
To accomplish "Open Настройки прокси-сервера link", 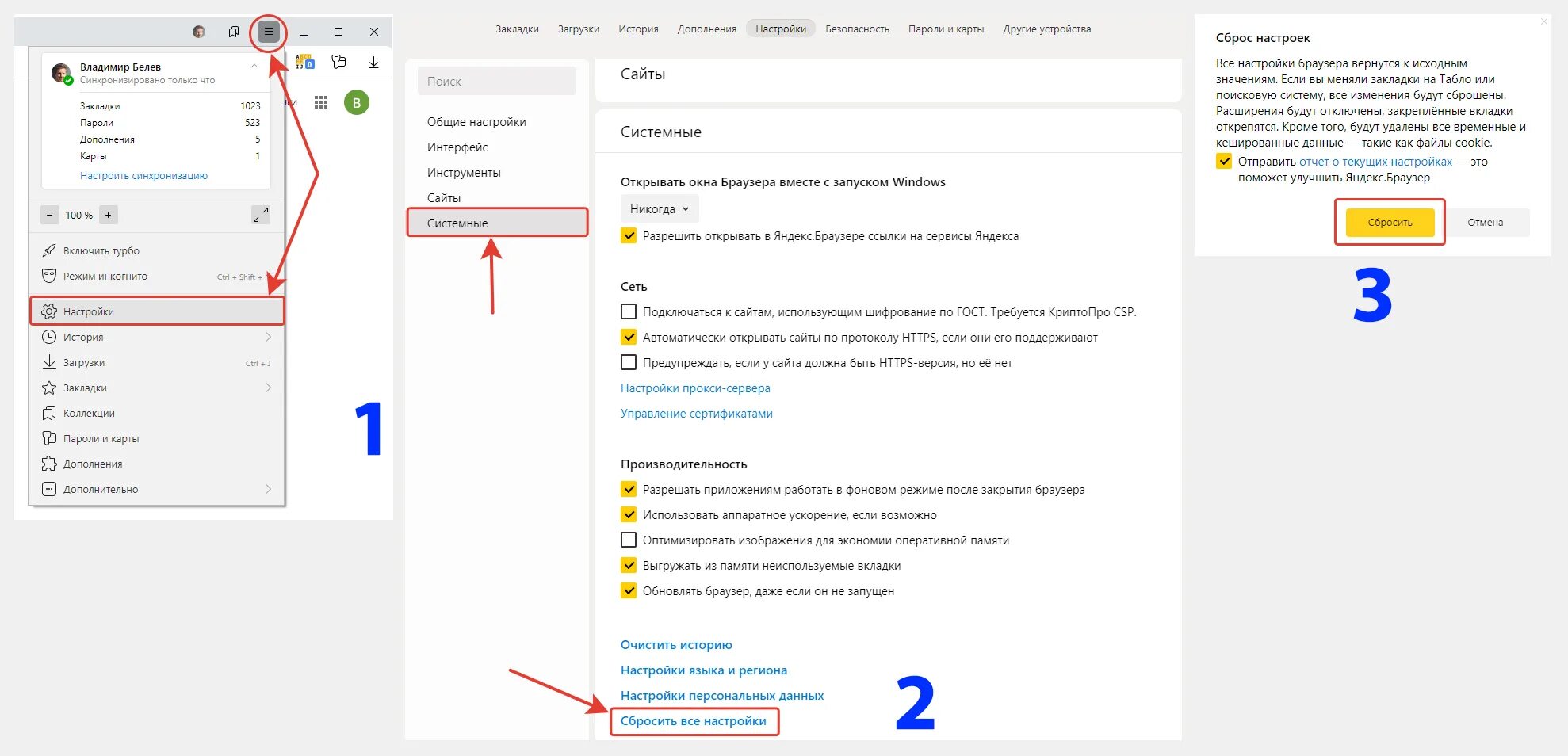I will tap(695, 388).
